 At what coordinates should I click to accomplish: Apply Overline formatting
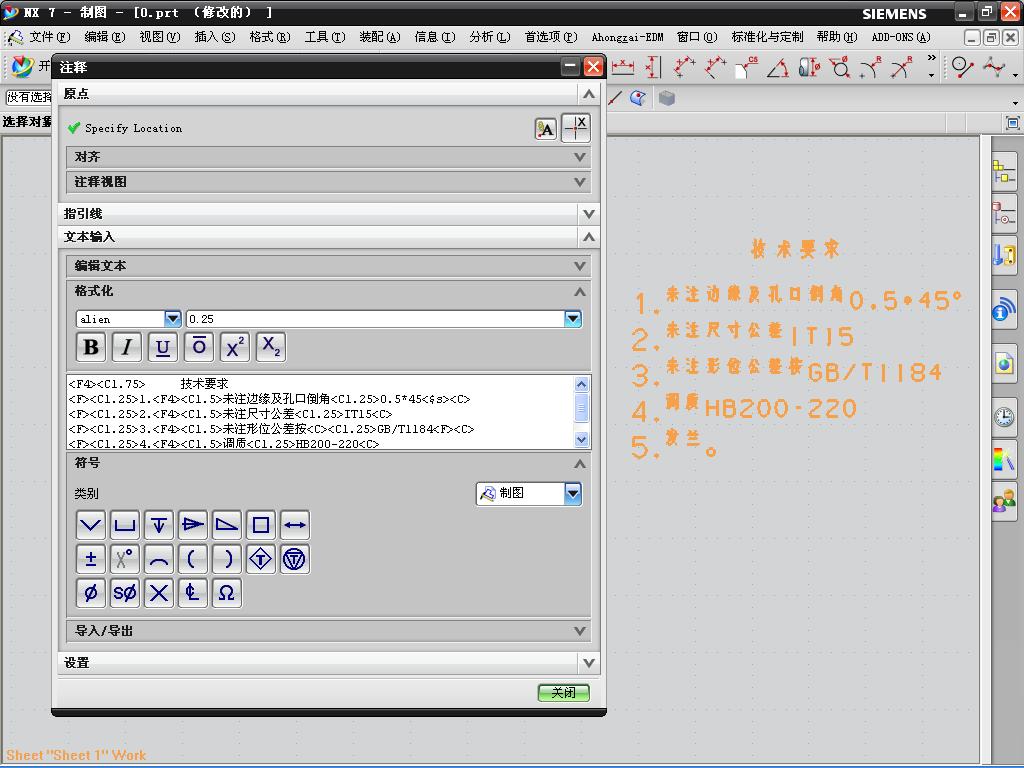199,347
